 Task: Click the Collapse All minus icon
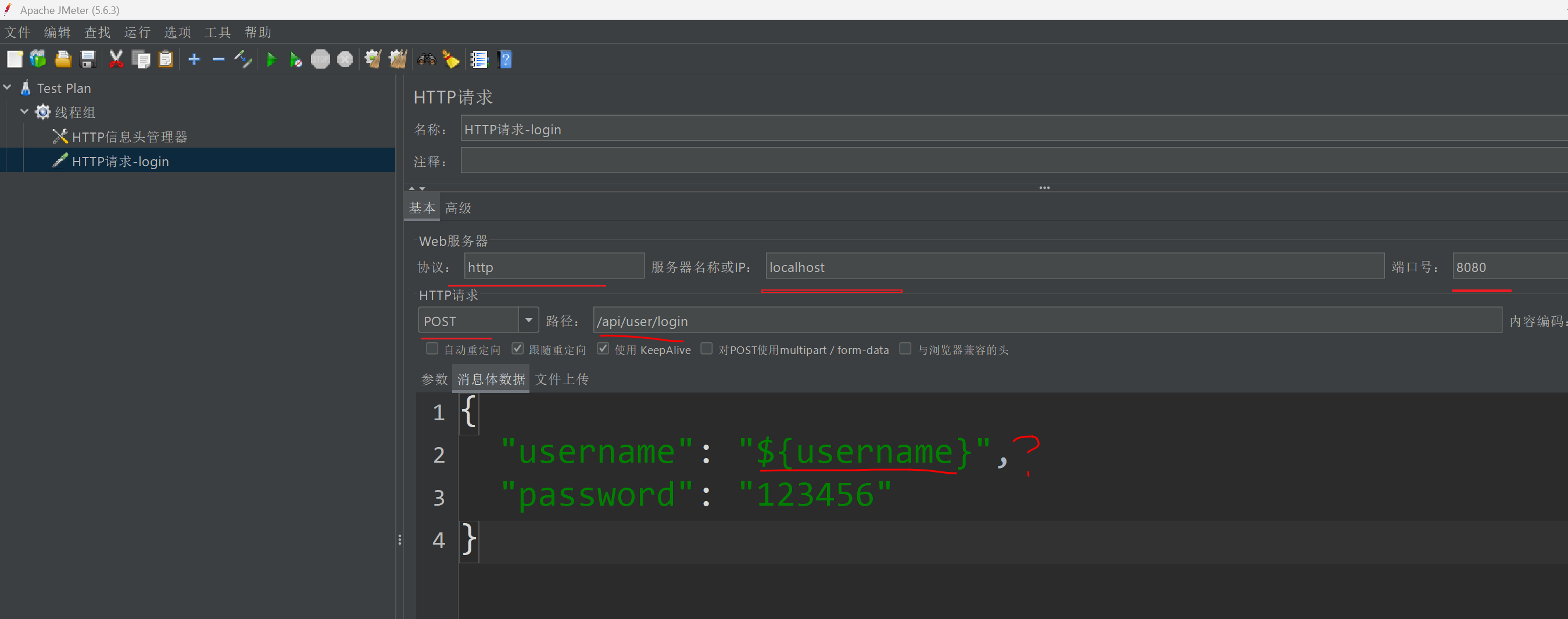[x=219, y=59]
